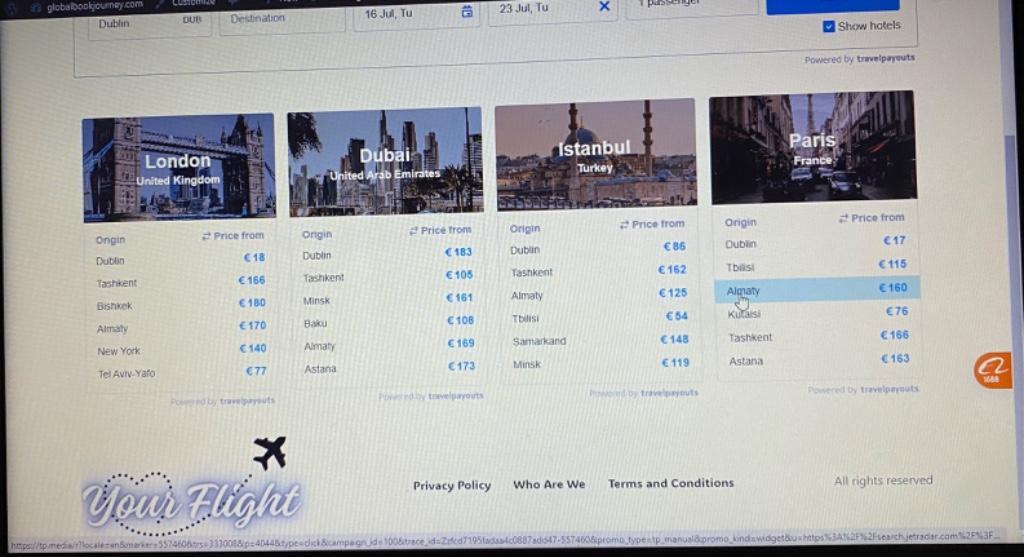Select Dublin to Dubai for €183
The height and width of the screenshot is (557, 1024).
tap(387, 254)
